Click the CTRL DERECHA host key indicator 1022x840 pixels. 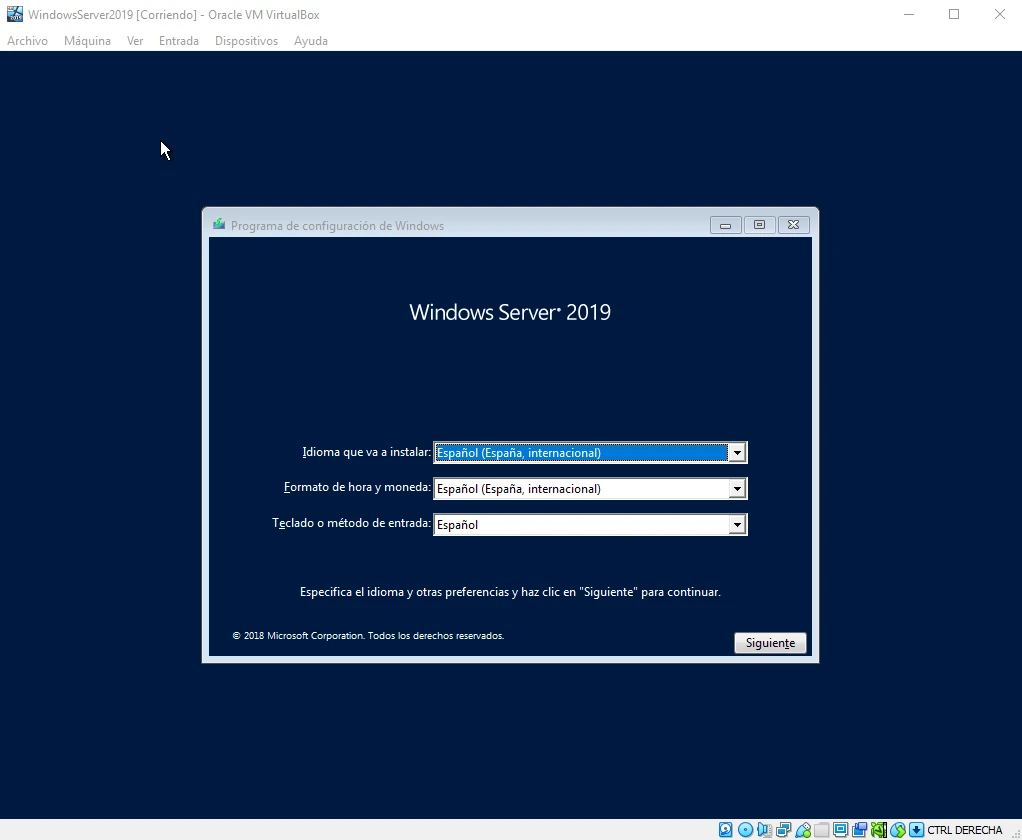point(965,830)
